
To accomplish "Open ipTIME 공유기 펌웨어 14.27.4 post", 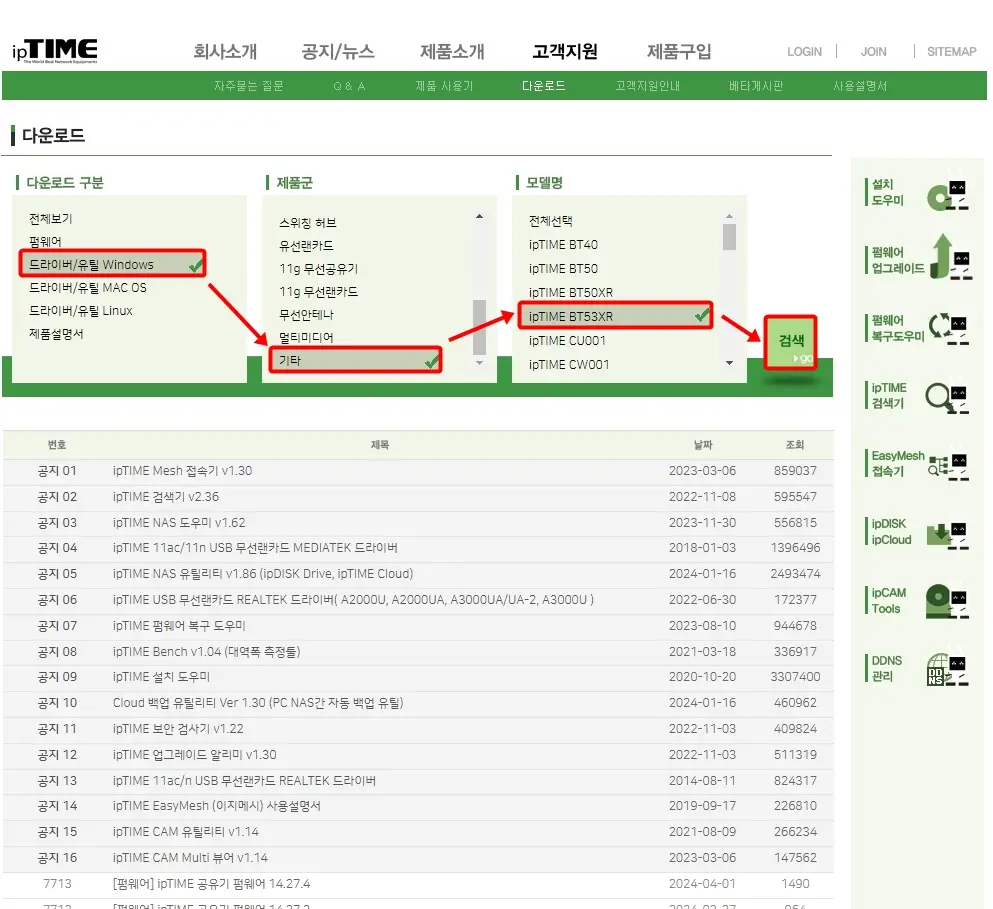I will click(x=212, y=884).
